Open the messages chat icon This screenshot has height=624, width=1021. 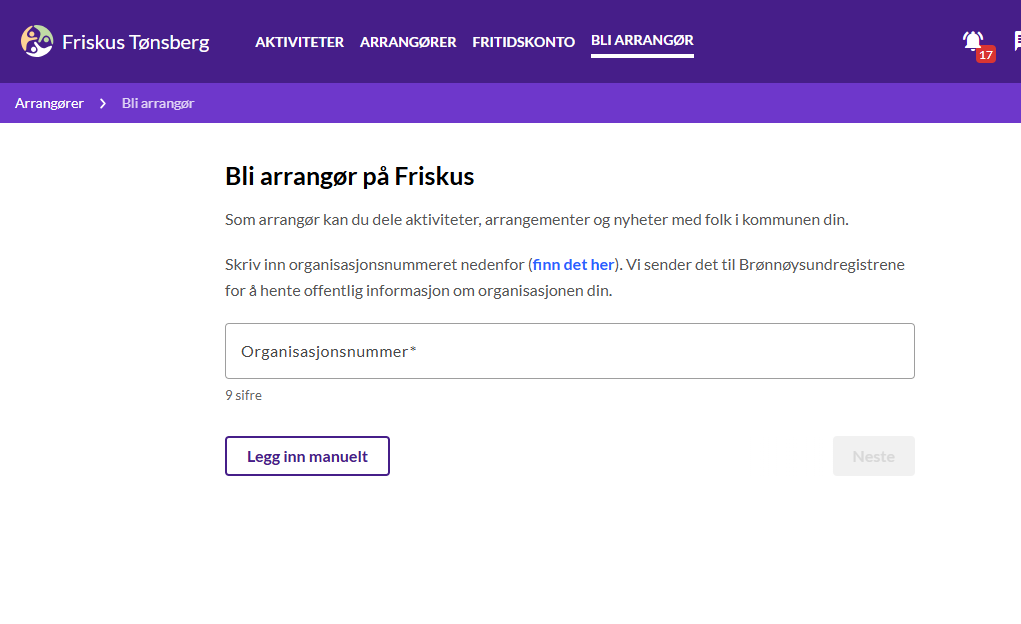(1017, 42)
